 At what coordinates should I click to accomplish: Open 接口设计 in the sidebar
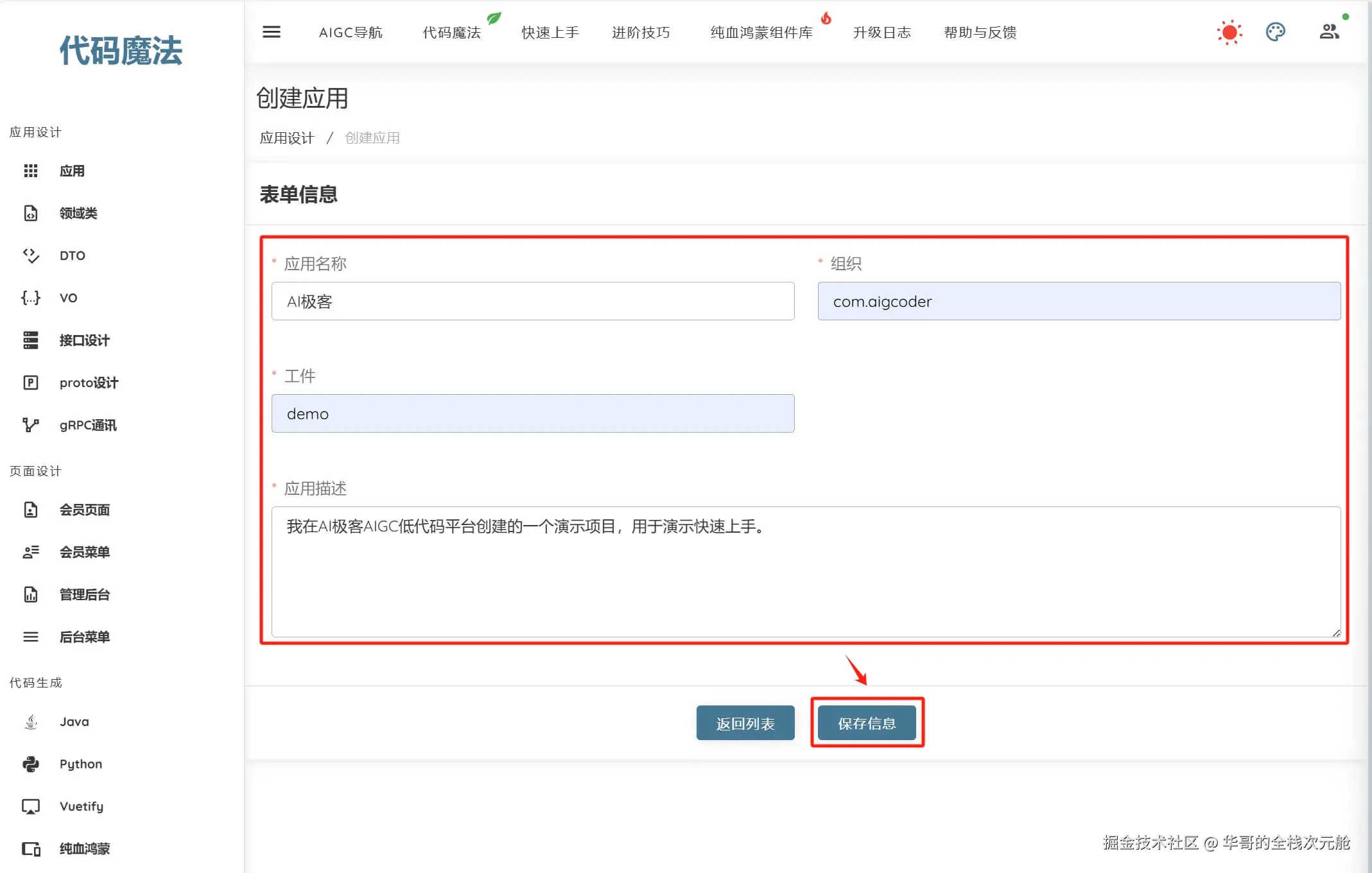point(84,340)
